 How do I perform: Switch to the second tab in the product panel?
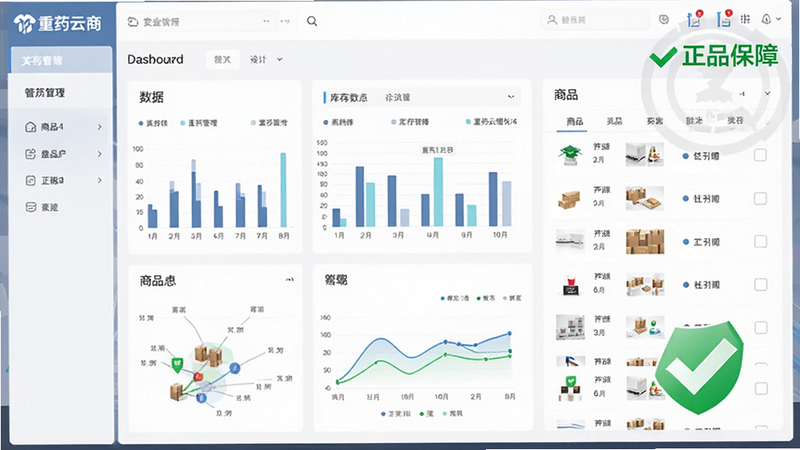(614, 121)
